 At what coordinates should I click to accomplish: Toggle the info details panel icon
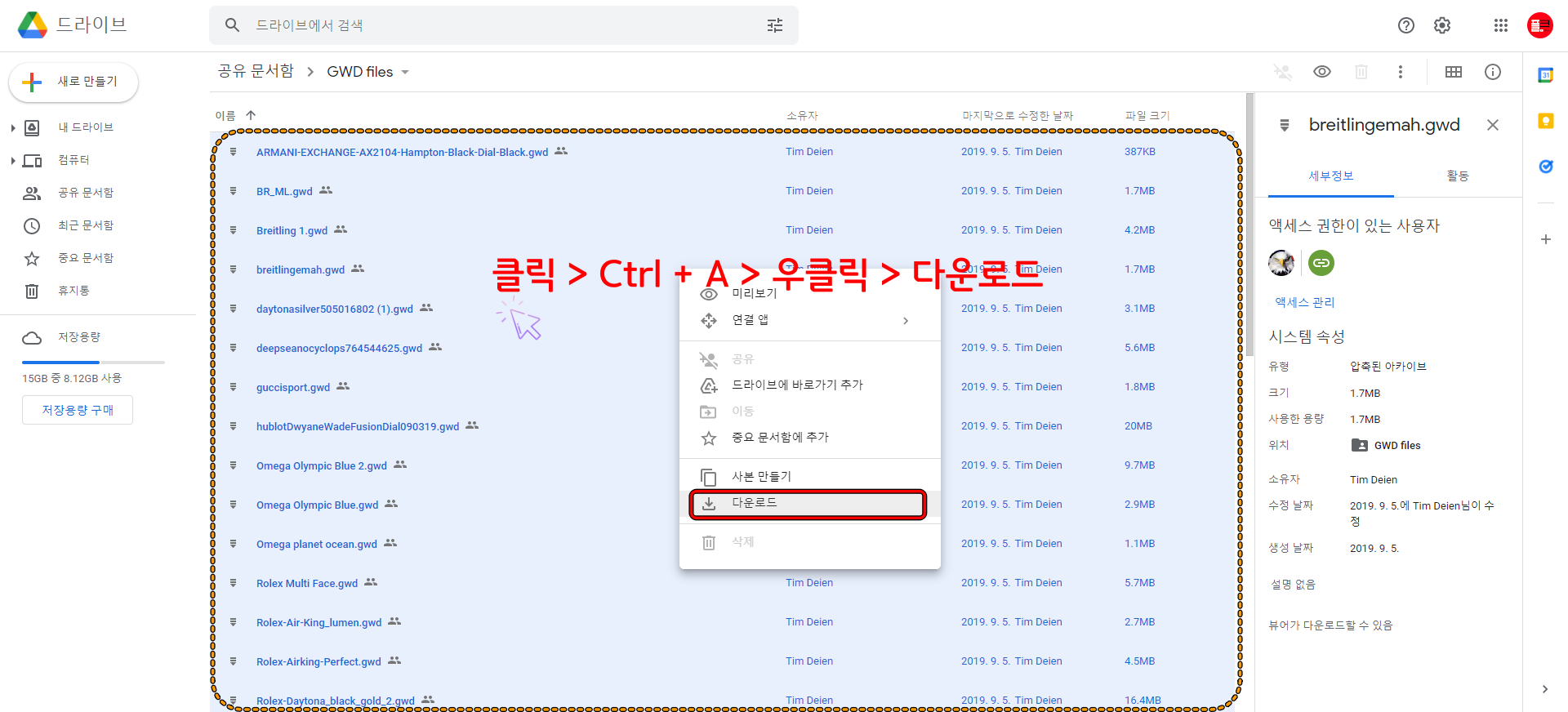pos(1493,72)
